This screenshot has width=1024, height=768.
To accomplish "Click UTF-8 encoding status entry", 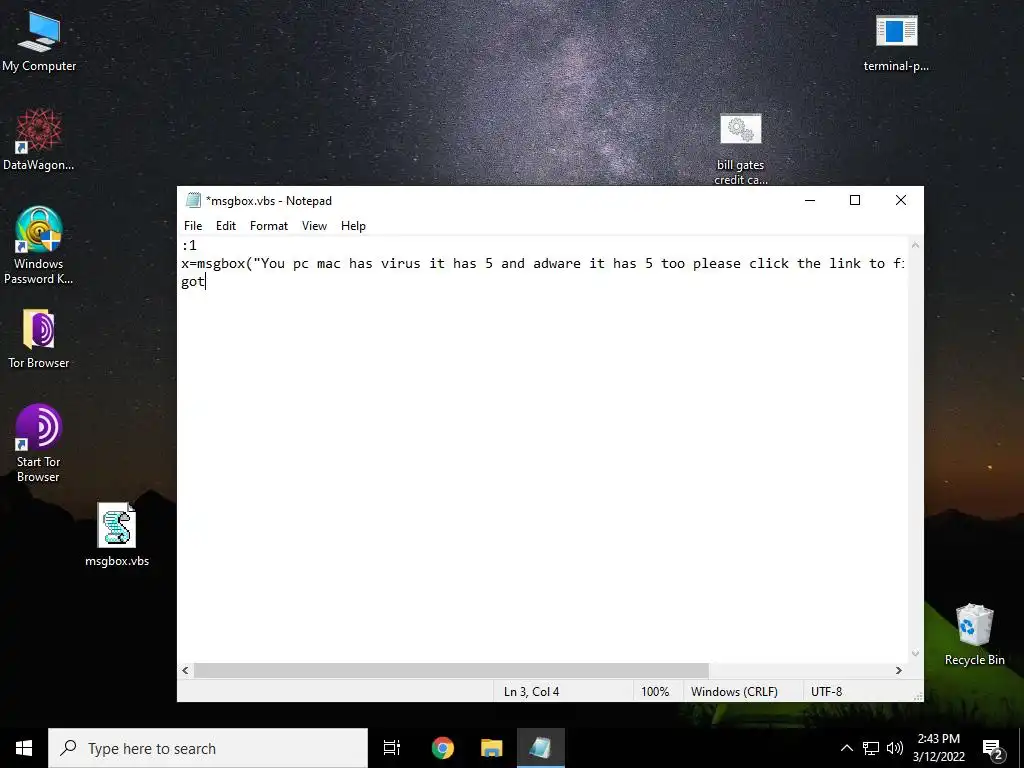I will [x=827, y=692].
